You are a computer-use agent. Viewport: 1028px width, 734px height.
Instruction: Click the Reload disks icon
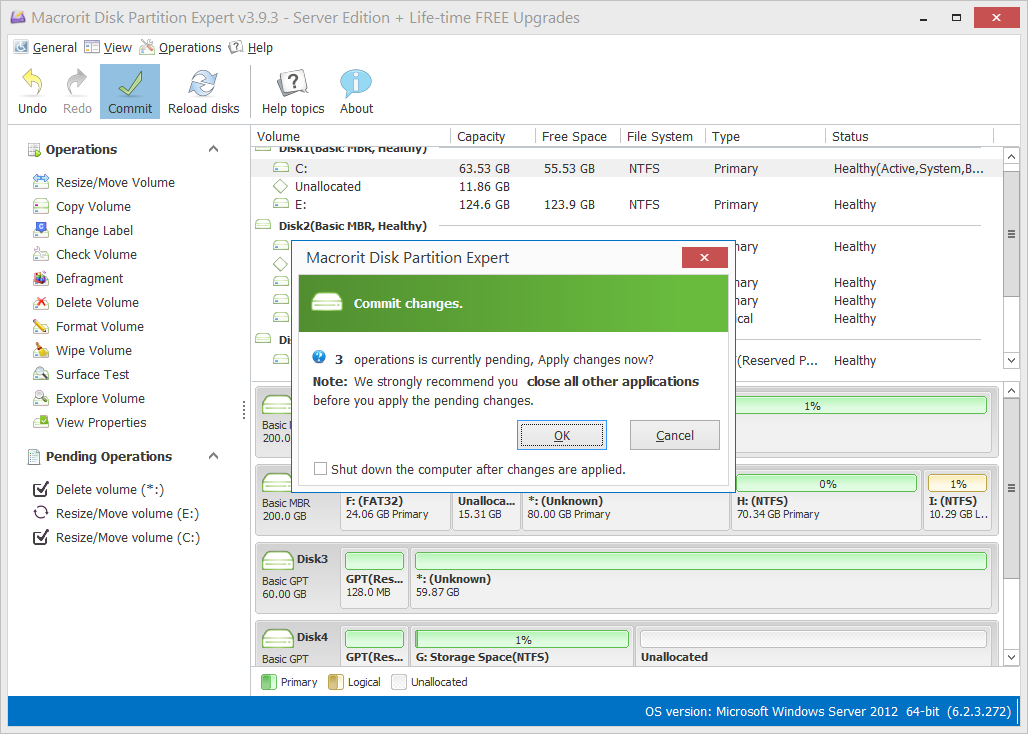[x=203, y=84]
